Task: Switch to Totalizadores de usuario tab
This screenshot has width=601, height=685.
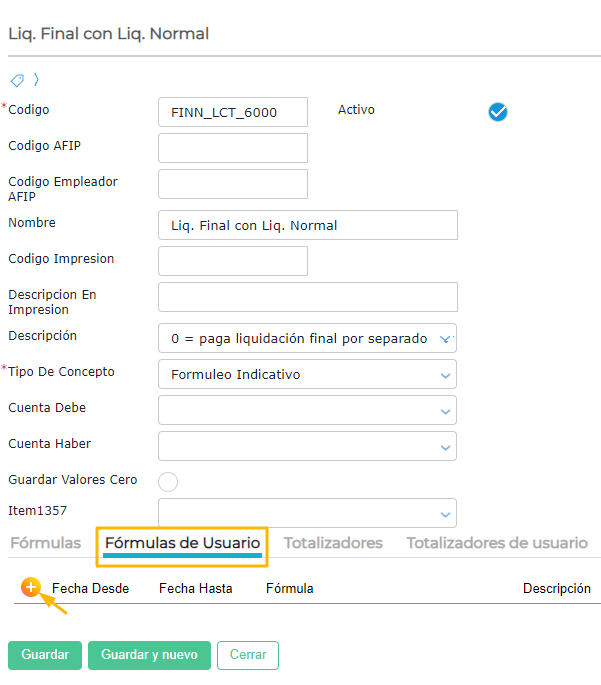Action: 497,543
